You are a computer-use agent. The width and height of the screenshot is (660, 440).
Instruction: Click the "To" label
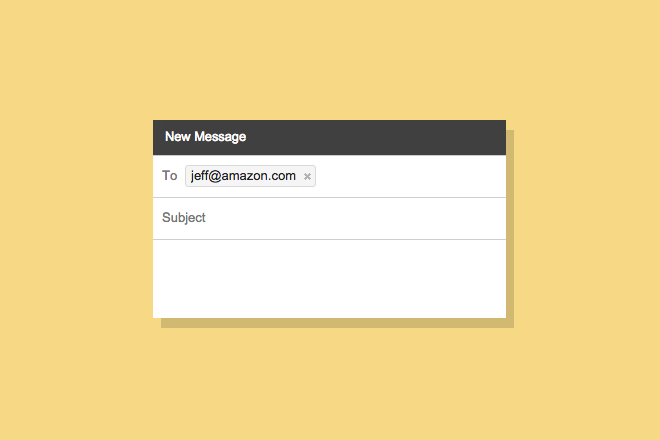[170, 176]
